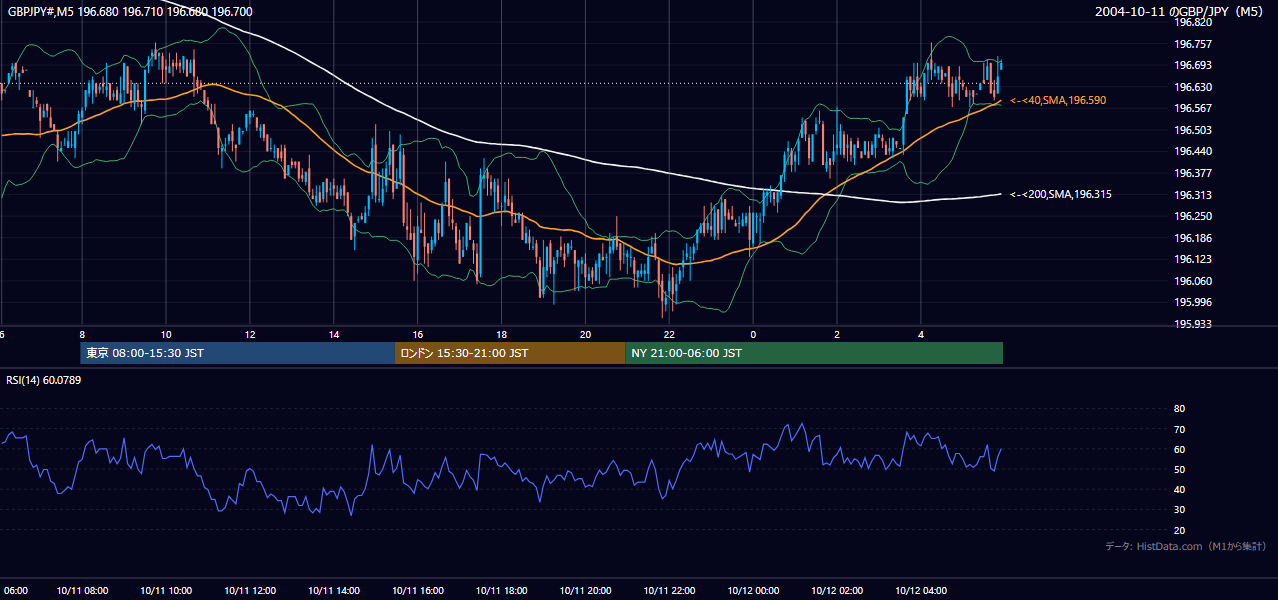
Task: Click the 10/11 22:00 time label
Action: tap(670, 590)
